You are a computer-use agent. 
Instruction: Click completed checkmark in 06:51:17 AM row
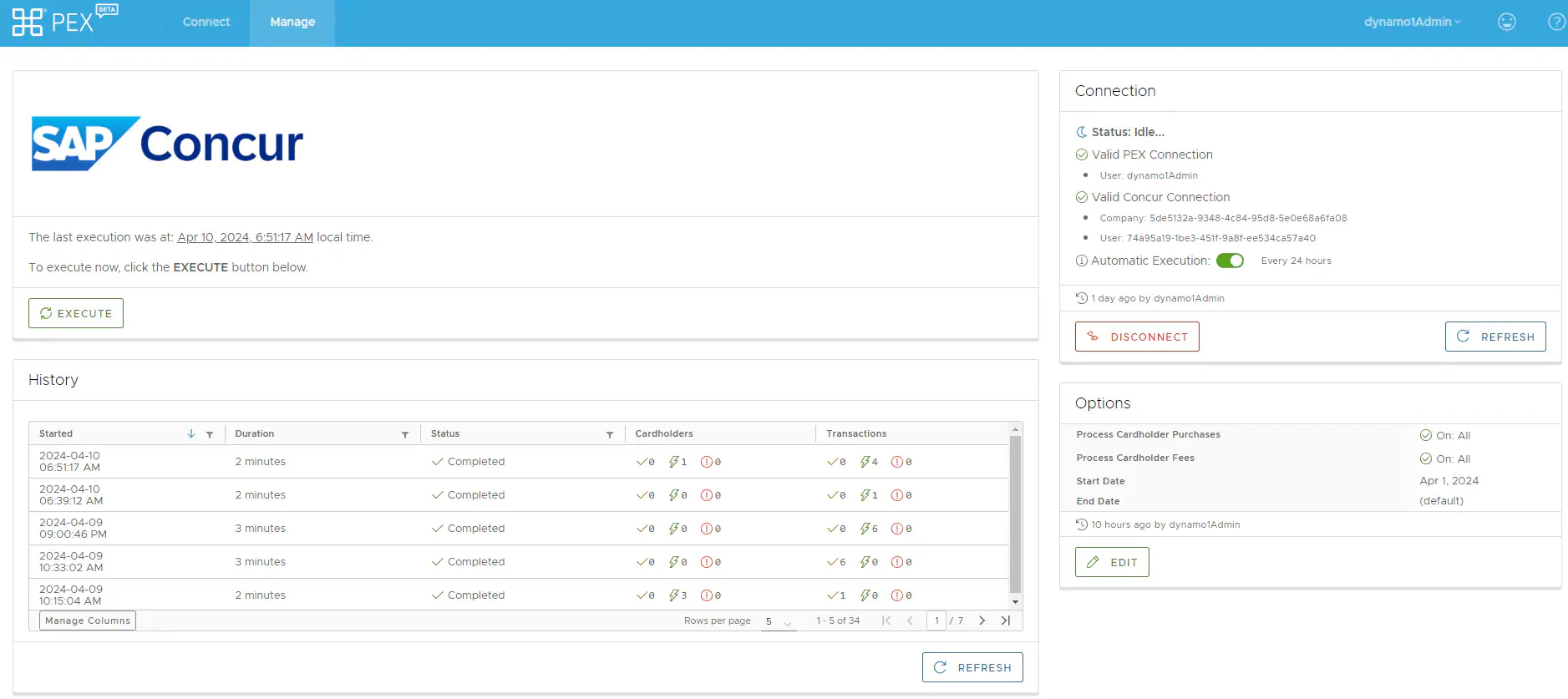[437, 462]
